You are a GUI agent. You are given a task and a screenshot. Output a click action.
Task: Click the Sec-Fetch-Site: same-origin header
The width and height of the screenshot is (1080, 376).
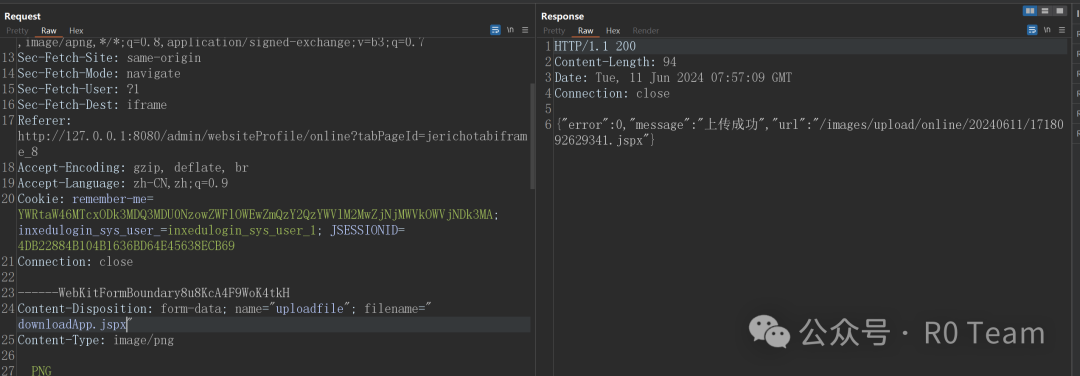[109, 58]
